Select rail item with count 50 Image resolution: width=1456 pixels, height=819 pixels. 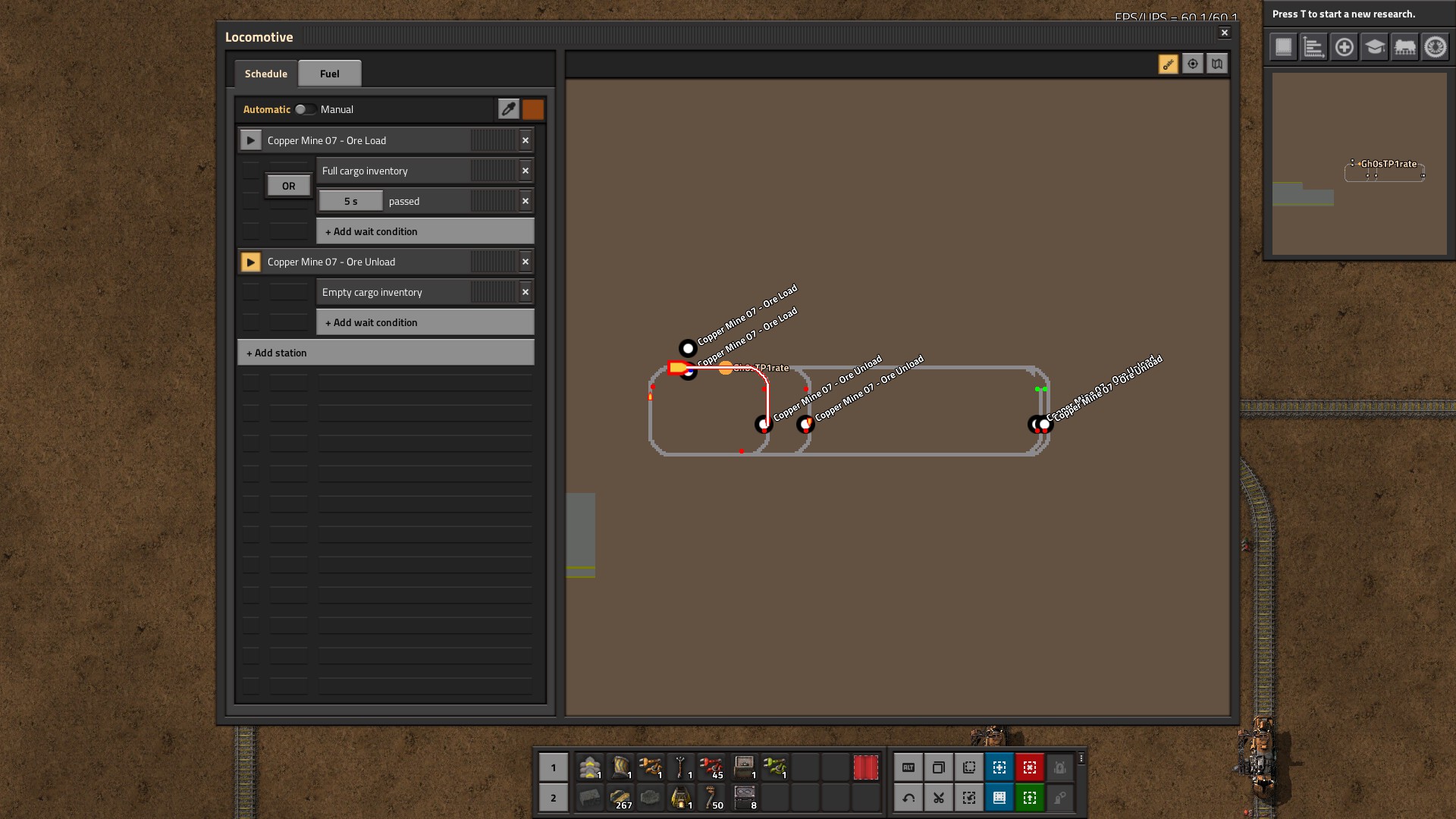[x=711, y=798]
